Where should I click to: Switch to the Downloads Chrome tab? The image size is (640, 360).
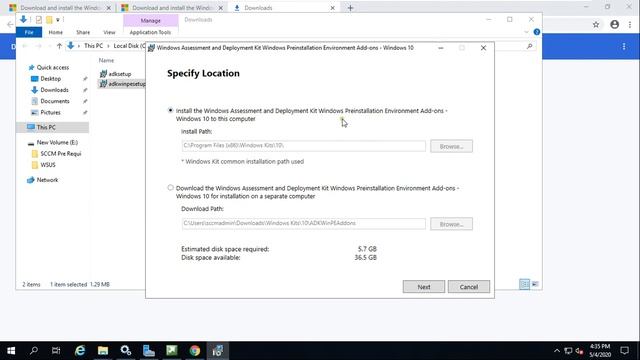(x=284, y=8)
